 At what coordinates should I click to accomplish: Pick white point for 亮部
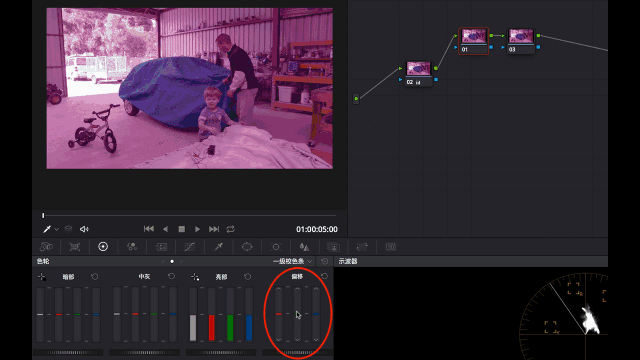[195, 277]
